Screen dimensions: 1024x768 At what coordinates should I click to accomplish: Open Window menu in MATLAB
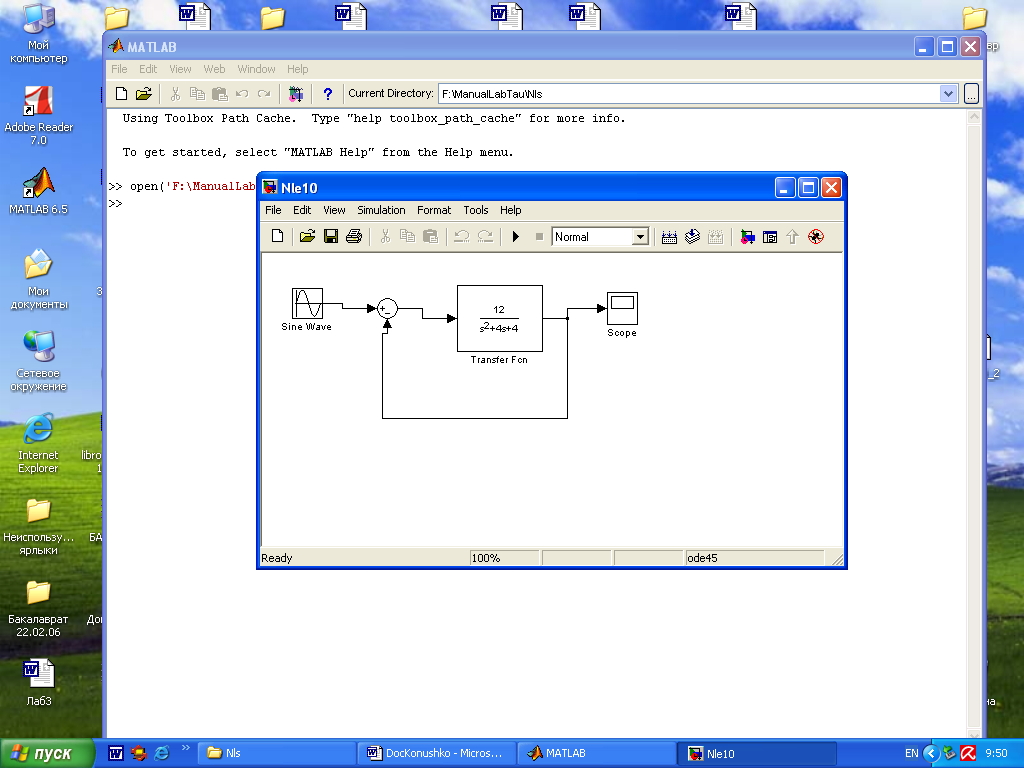coord(256,69)
